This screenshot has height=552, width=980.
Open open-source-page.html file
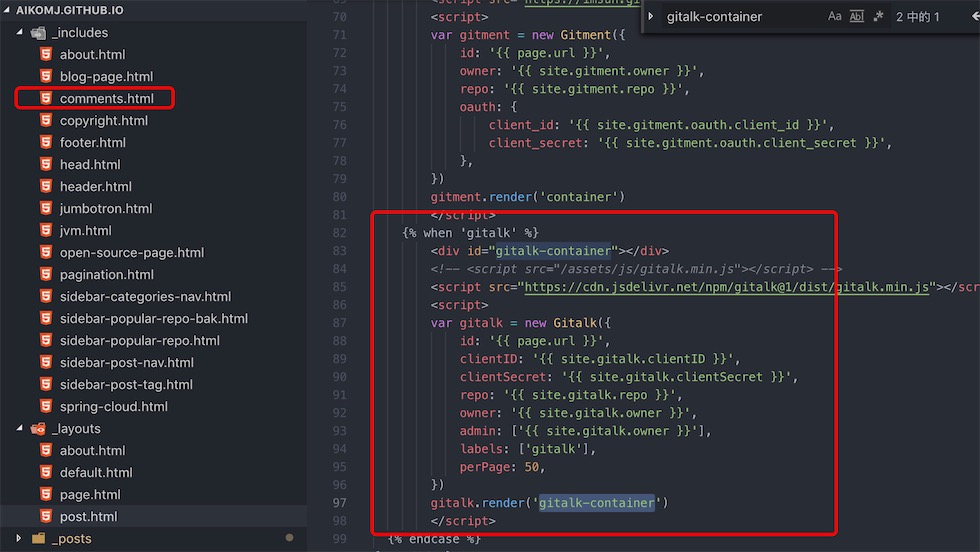coord(132,253)
